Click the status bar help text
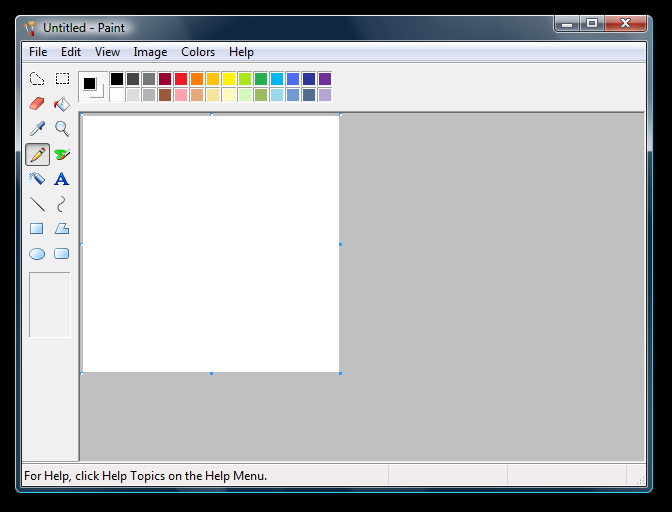This screenshot has height=512, width=672. pyautogui.click(x=146, y=476)
